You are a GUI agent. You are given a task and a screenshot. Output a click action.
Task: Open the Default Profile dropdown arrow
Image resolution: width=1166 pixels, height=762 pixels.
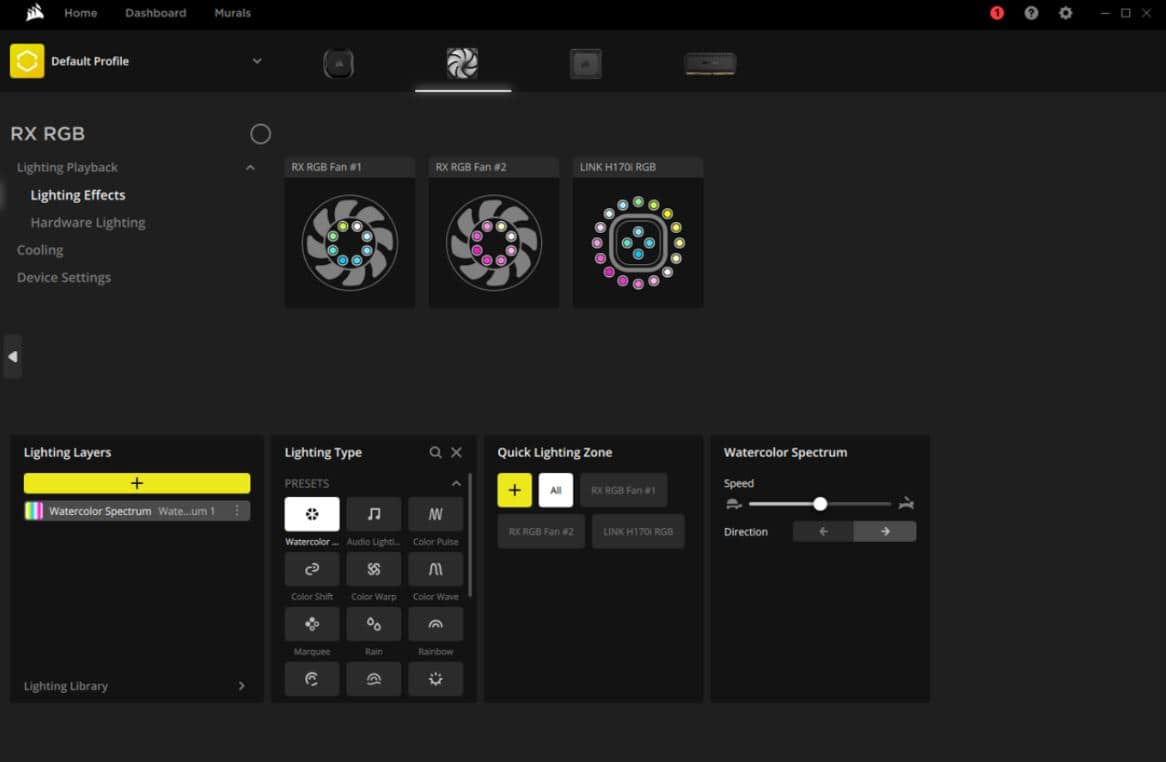pyautogui.click(x=257, y=61)
